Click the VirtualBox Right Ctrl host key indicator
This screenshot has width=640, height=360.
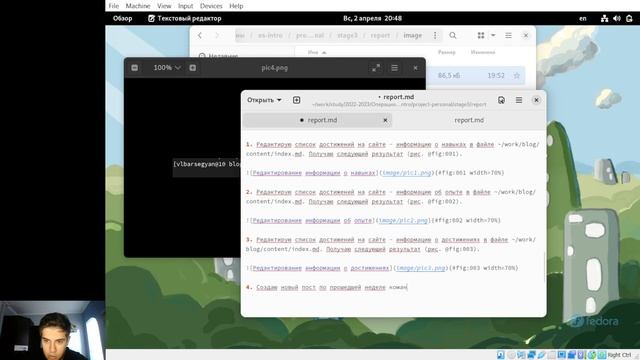coord(619,355)
